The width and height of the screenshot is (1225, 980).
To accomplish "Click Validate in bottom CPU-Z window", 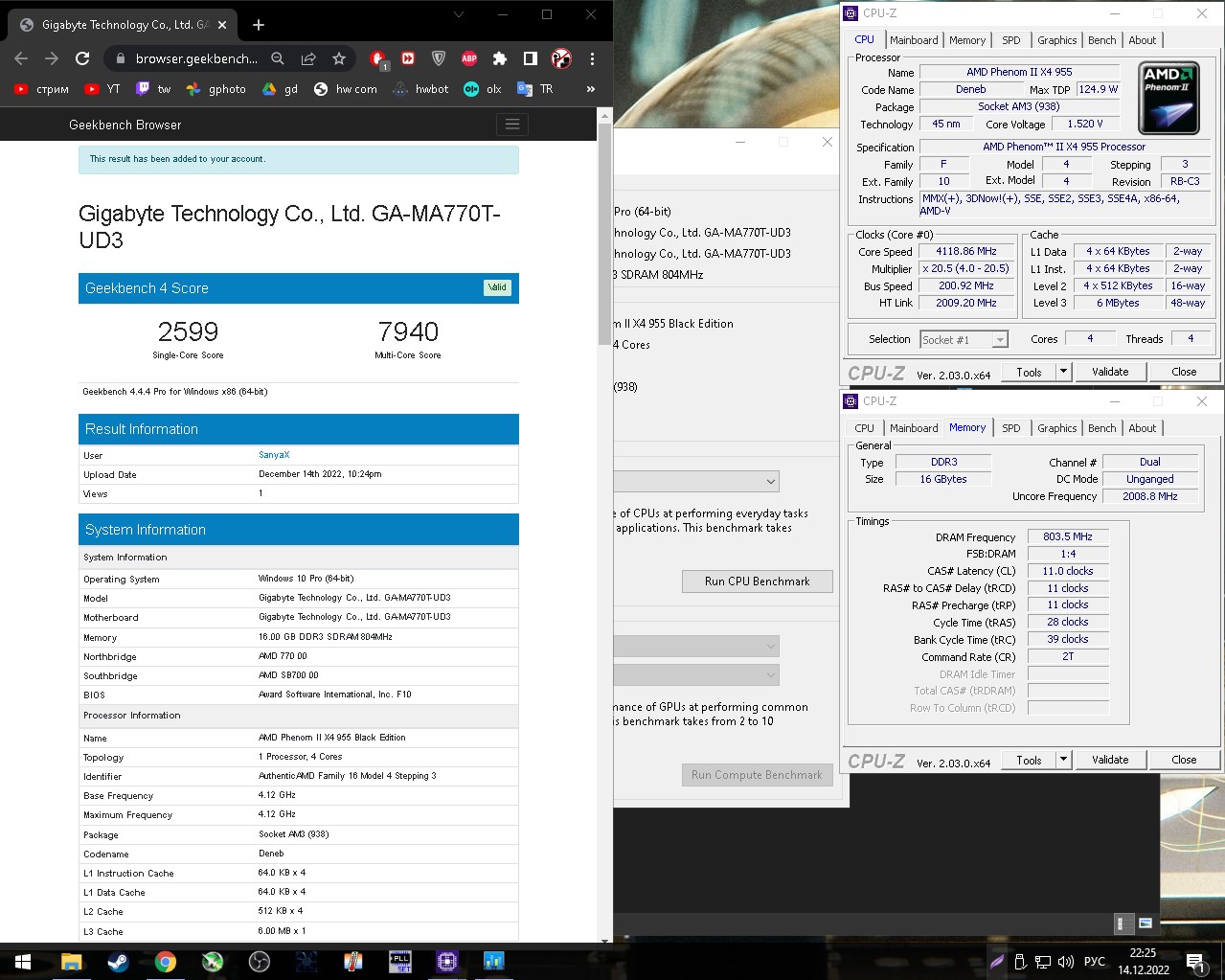I will pos(1110,760).
